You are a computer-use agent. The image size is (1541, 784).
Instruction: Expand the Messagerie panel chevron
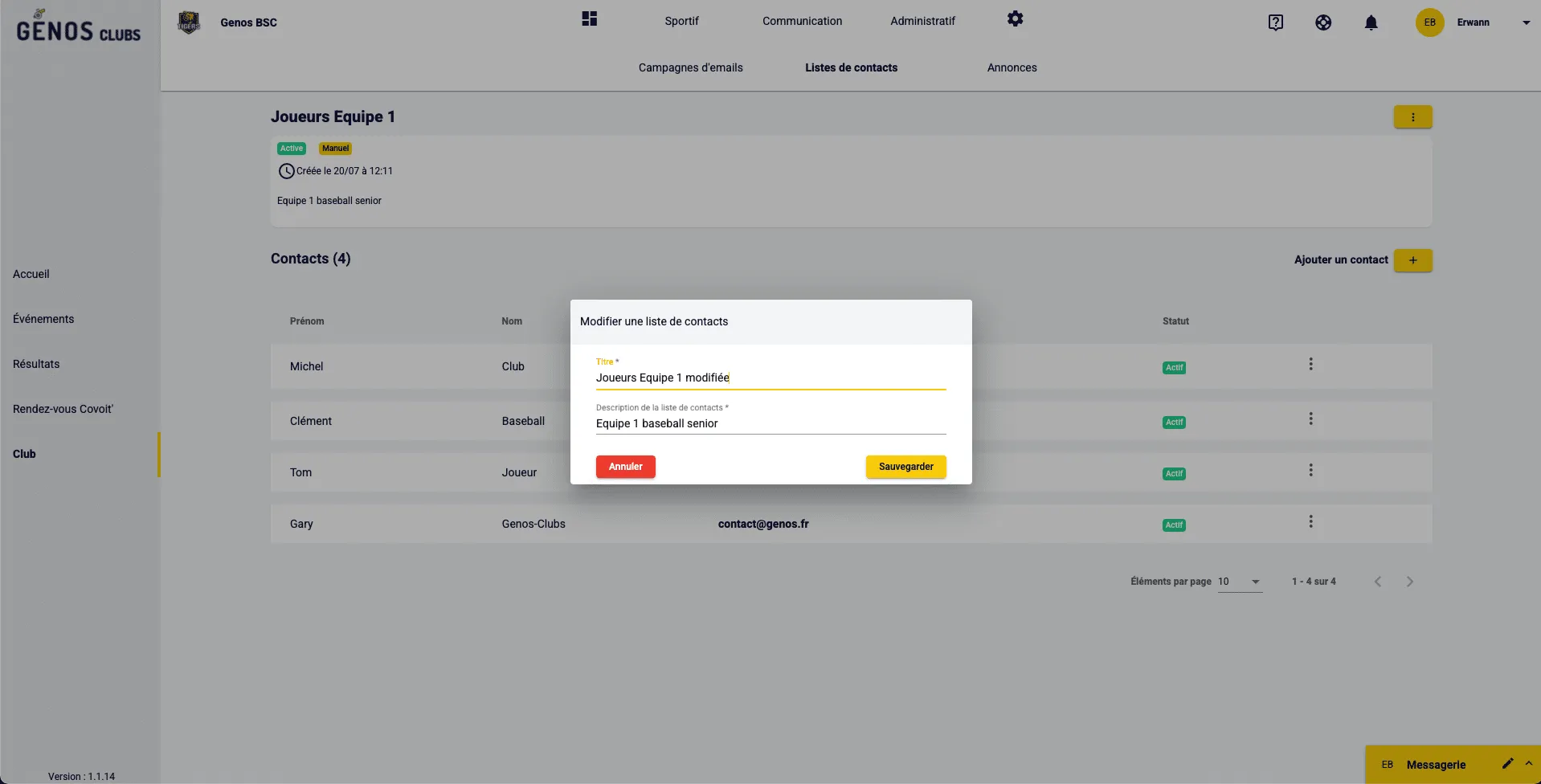click(1528, 764)
